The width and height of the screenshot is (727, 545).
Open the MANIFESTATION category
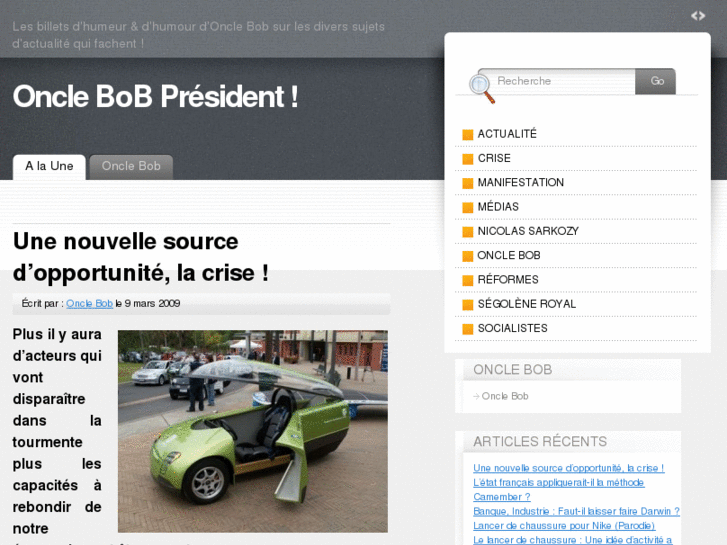(521, 182)
